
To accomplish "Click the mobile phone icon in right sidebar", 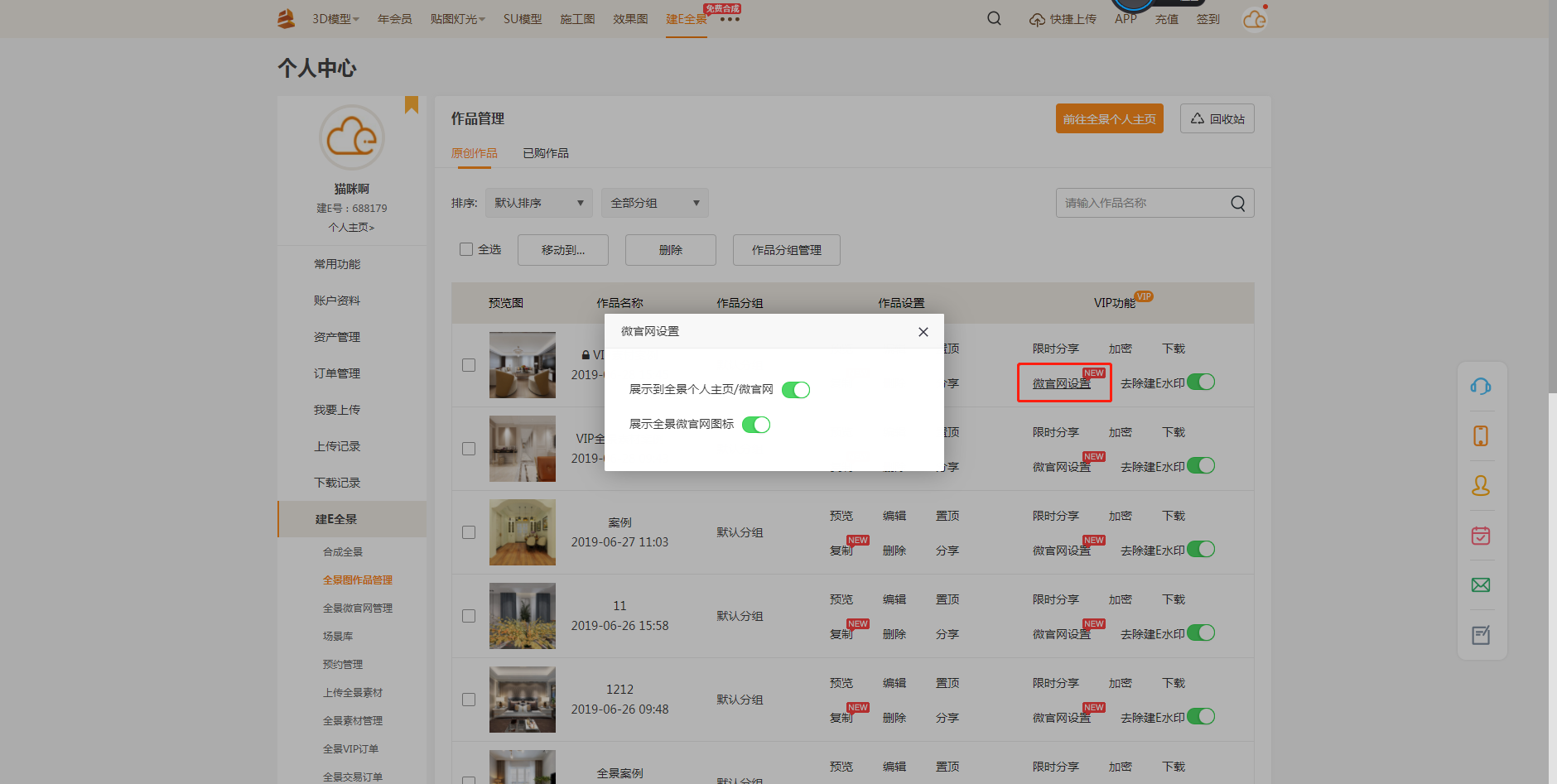I will coord(1481,436).
